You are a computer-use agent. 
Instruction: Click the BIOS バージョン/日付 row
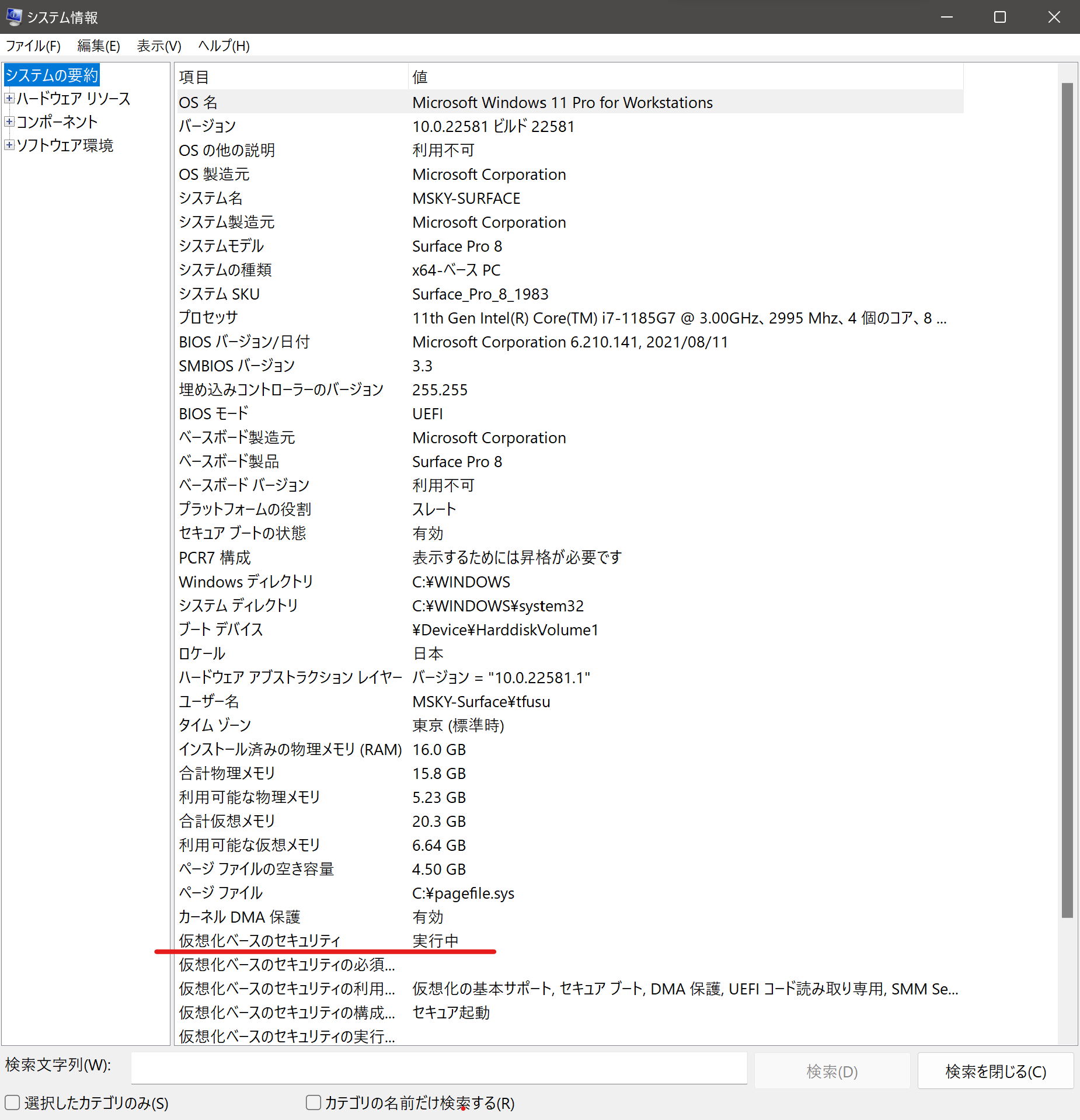(x=569, y=342)
